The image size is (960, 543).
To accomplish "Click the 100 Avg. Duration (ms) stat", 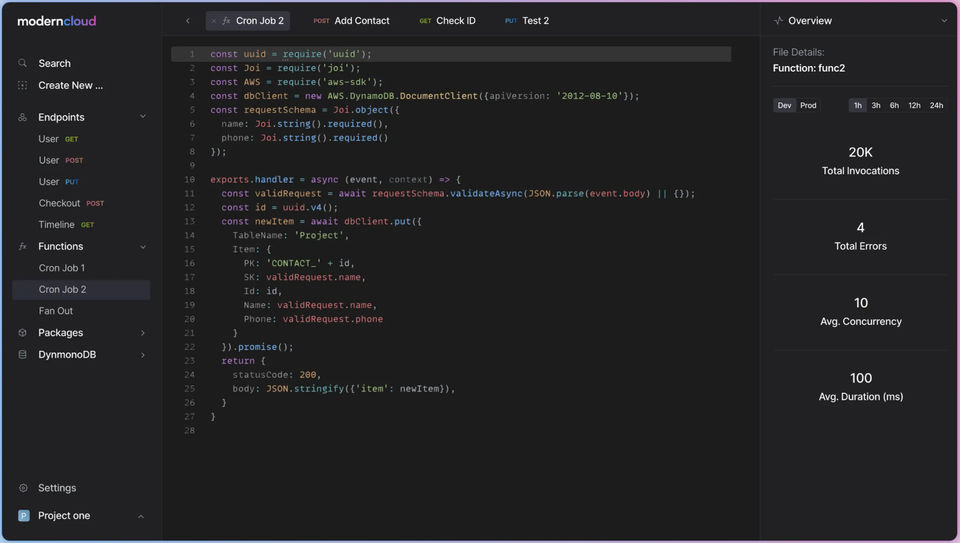I will coord(860,387).
